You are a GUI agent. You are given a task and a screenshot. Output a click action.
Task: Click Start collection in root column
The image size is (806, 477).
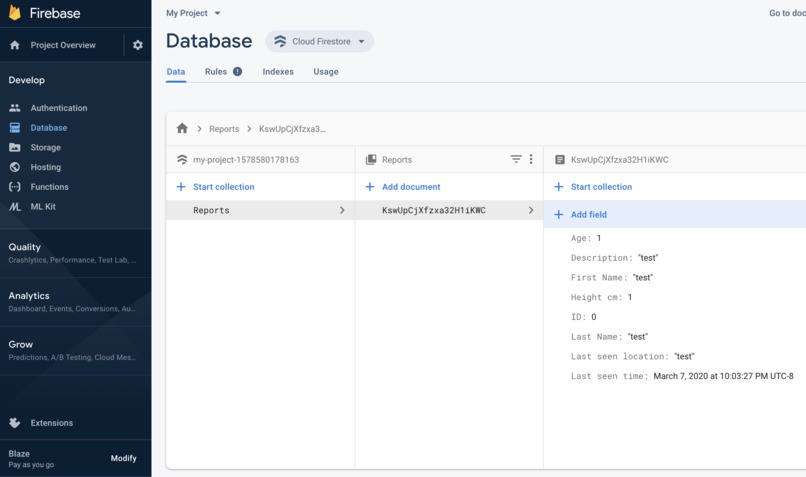click(x=224, y=187)
